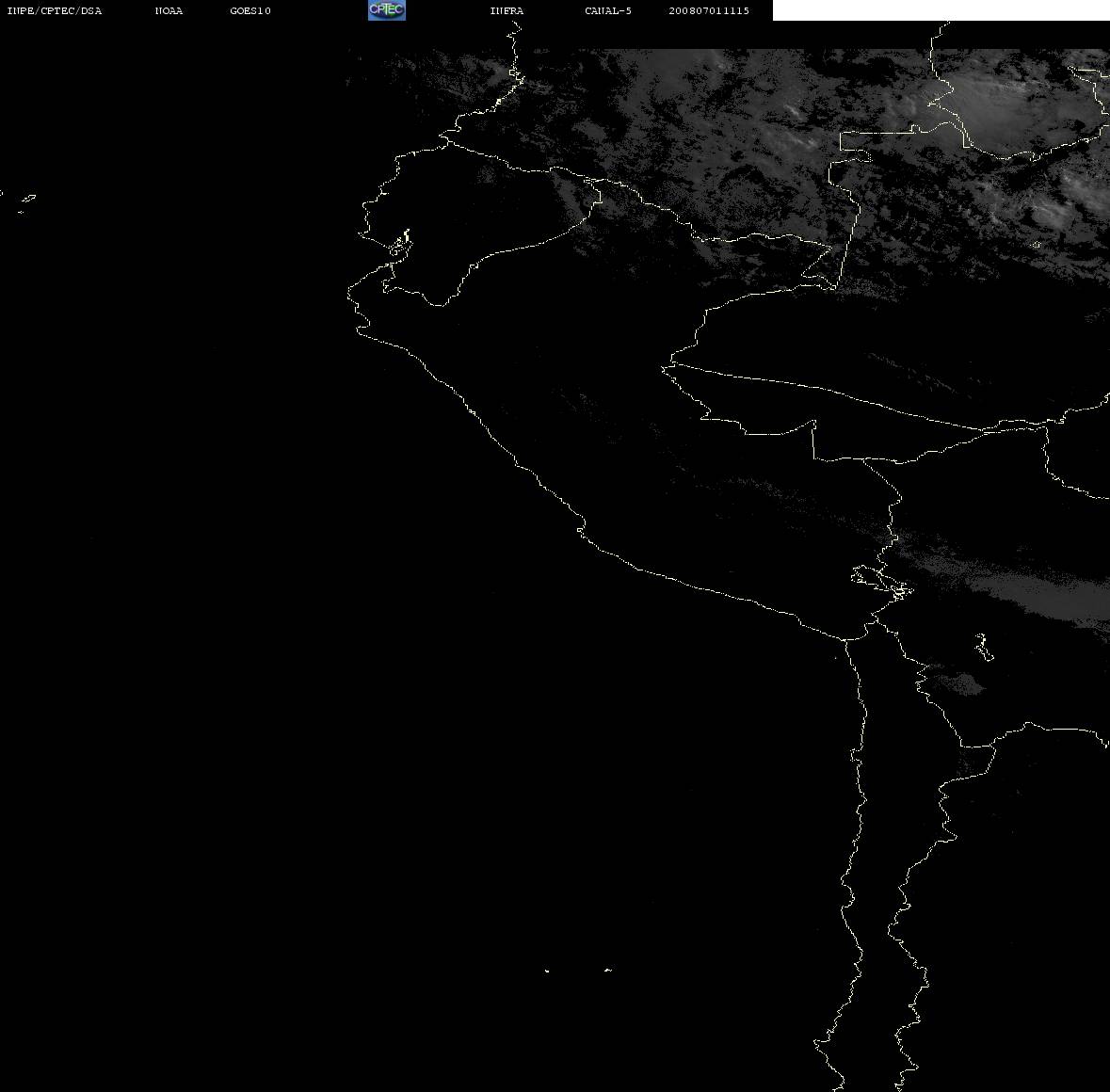
Task: Select the INPE/CPTEC/DSA header label
Action: 55,10
